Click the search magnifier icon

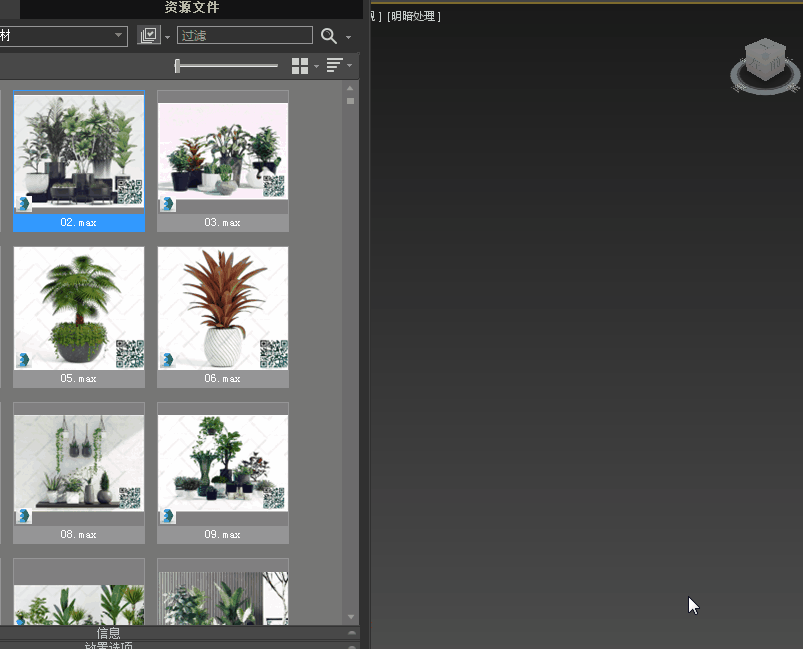(x=328, y=36)
